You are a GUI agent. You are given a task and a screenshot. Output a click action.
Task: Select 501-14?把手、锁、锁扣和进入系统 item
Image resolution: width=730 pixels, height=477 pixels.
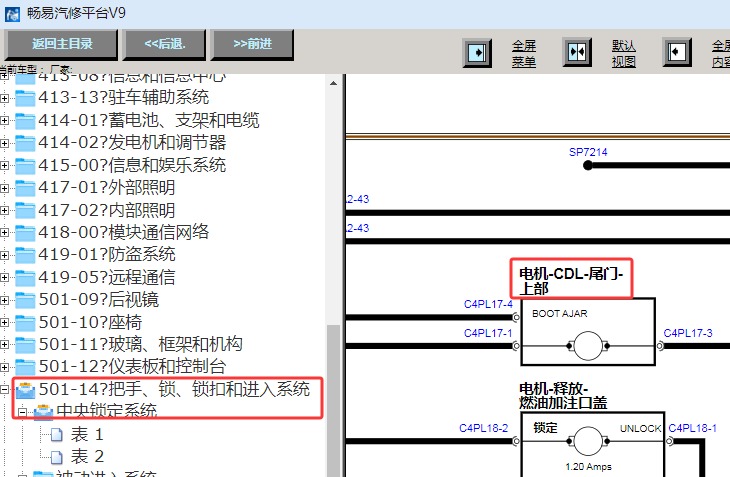coord(175,390)
